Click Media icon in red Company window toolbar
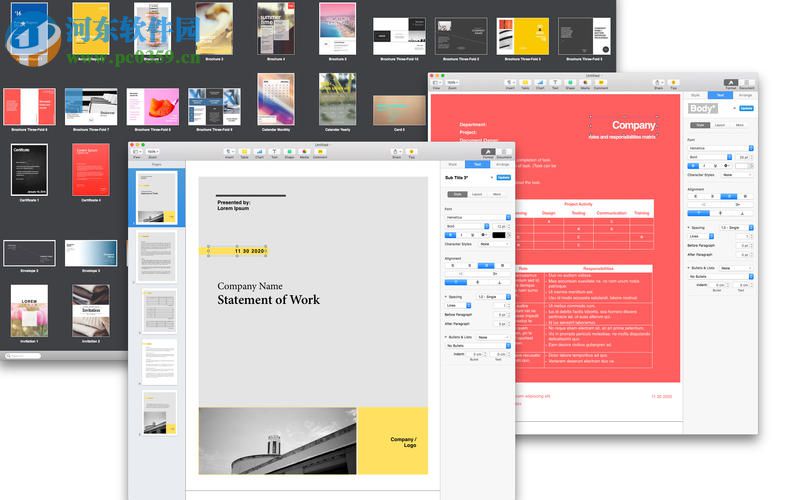 [x=585, y=82]
